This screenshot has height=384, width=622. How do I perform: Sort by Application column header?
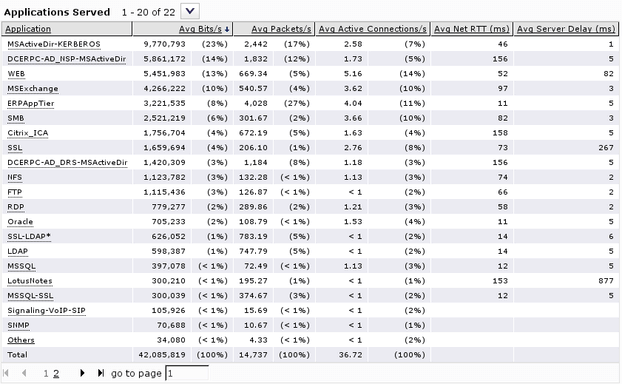tap(28, 29)
